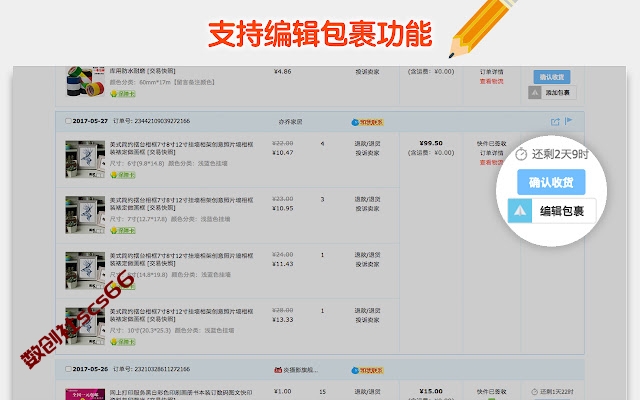Click the large blue 确认收货 button

(551, 182)
